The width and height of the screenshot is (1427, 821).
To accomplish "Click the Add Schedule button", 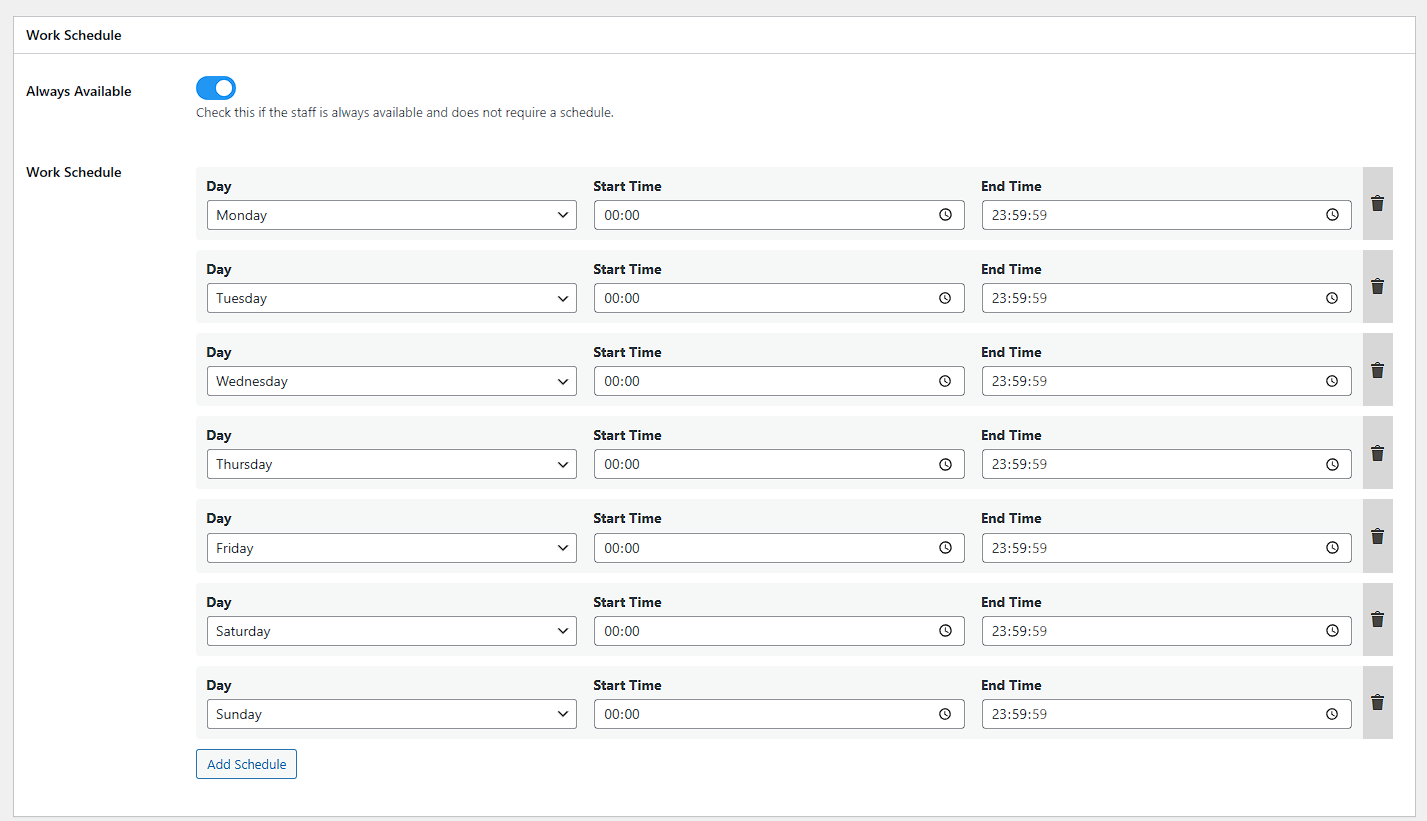I will click(246, 764).
